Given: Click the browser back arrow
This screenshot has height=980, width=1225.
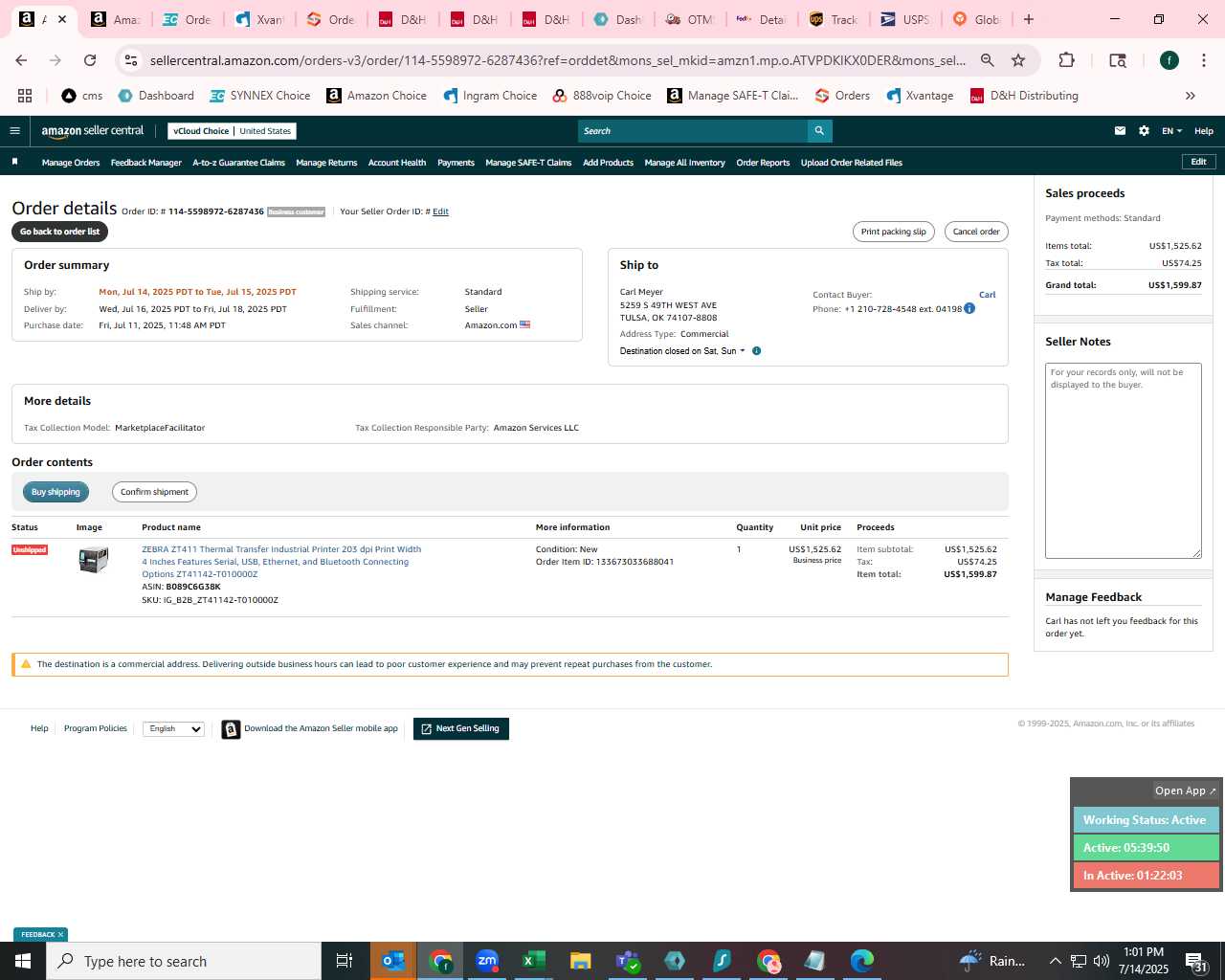Looking at the screenshot, I should [x=21, y=60].
